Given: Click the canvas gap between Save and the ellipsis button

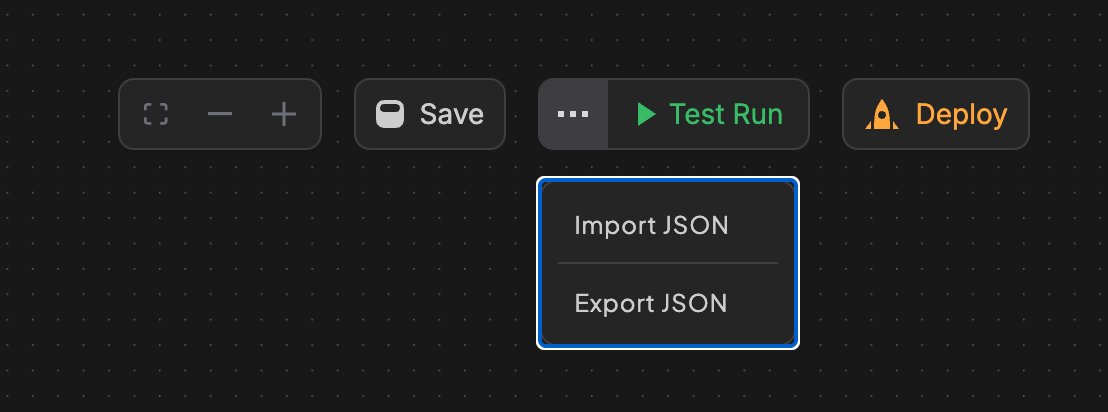Looking at the screenshot, I should click(522, 114).
